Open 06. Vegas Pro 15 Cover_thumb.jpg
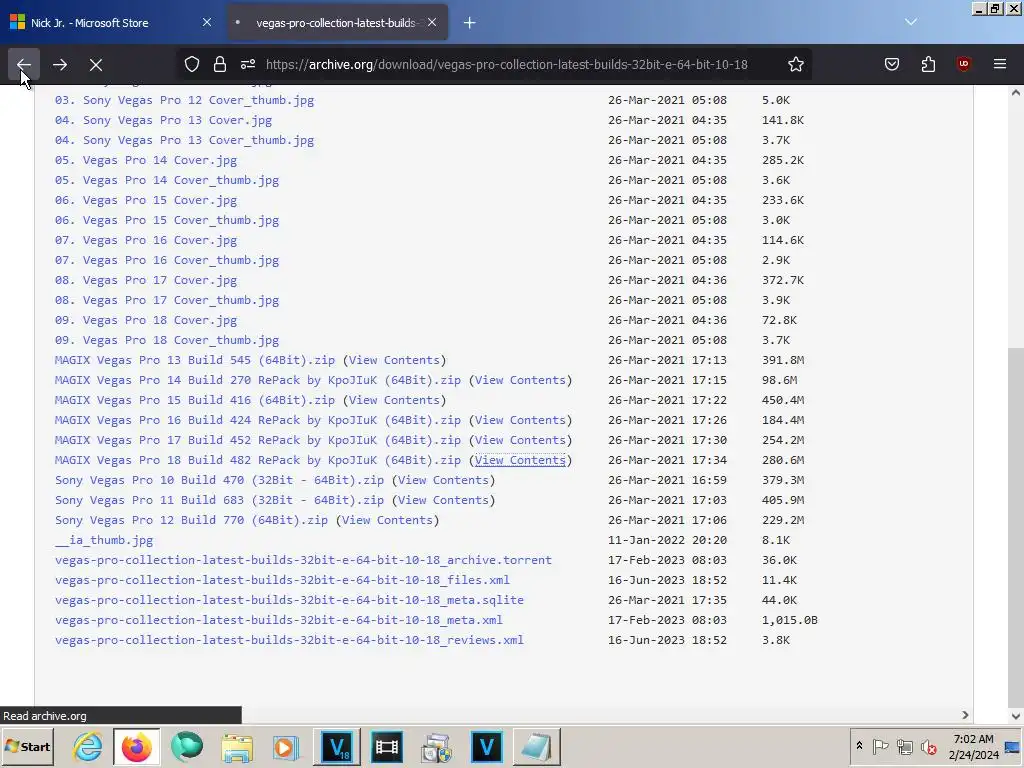 point(167,220)
